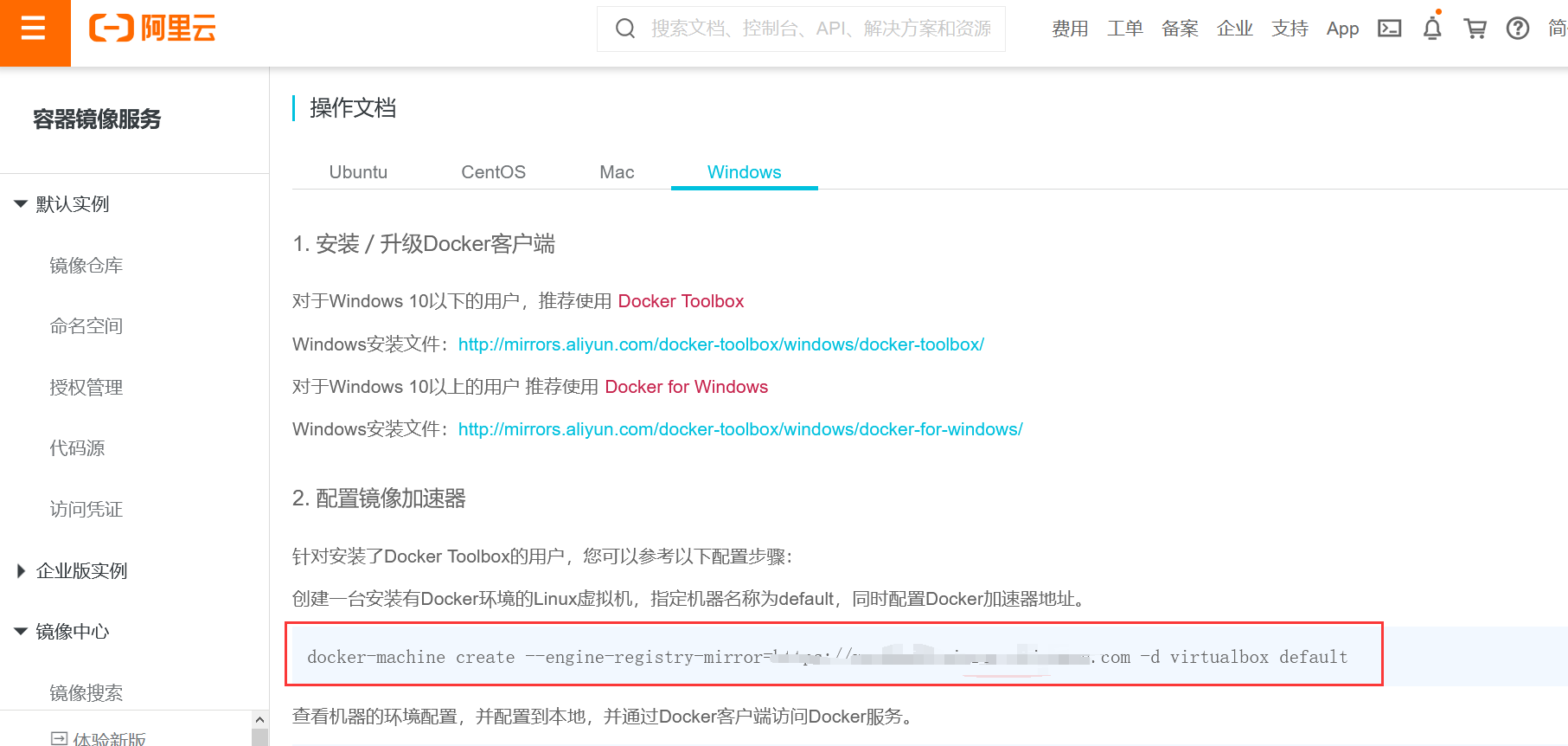
Task: Switch to the Mac tab
Action: (x=617, y=172)
